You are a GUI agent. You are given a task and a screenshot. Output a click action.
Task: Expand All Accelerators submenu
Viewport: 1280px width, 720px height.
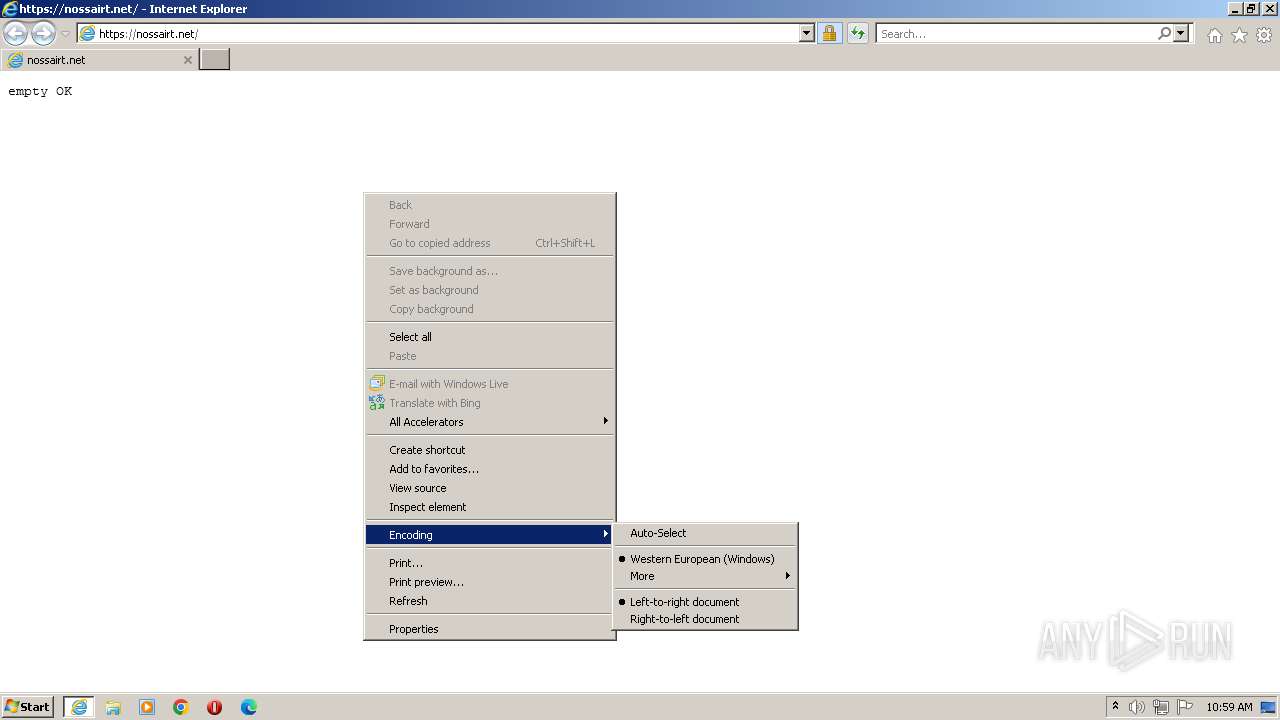(490, 422)
